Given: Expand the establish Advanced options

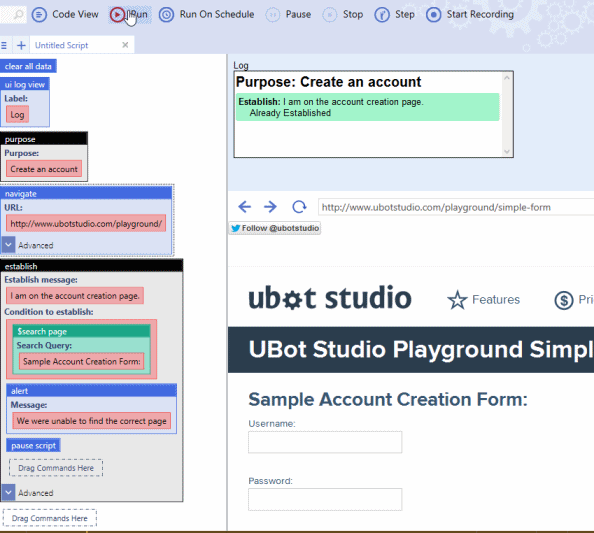Looking at the screenshot, I should [8, 492].
